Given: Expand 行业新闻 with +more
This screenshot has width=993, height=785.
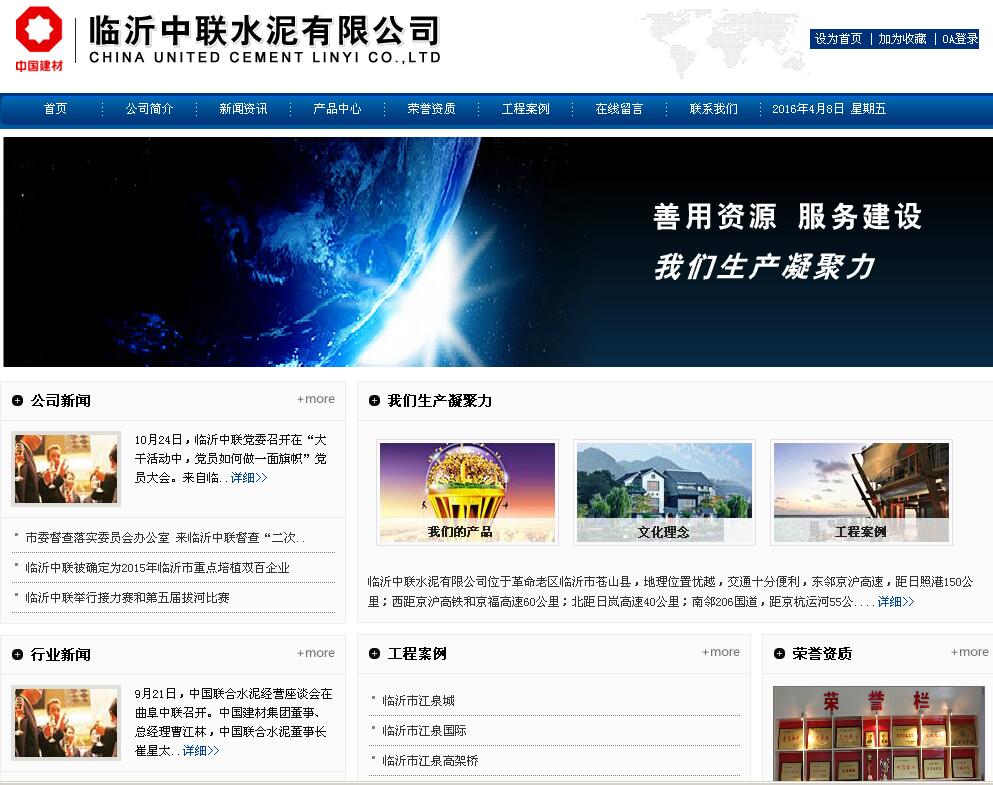Looking at the screenshot, I should click(316, 653).
